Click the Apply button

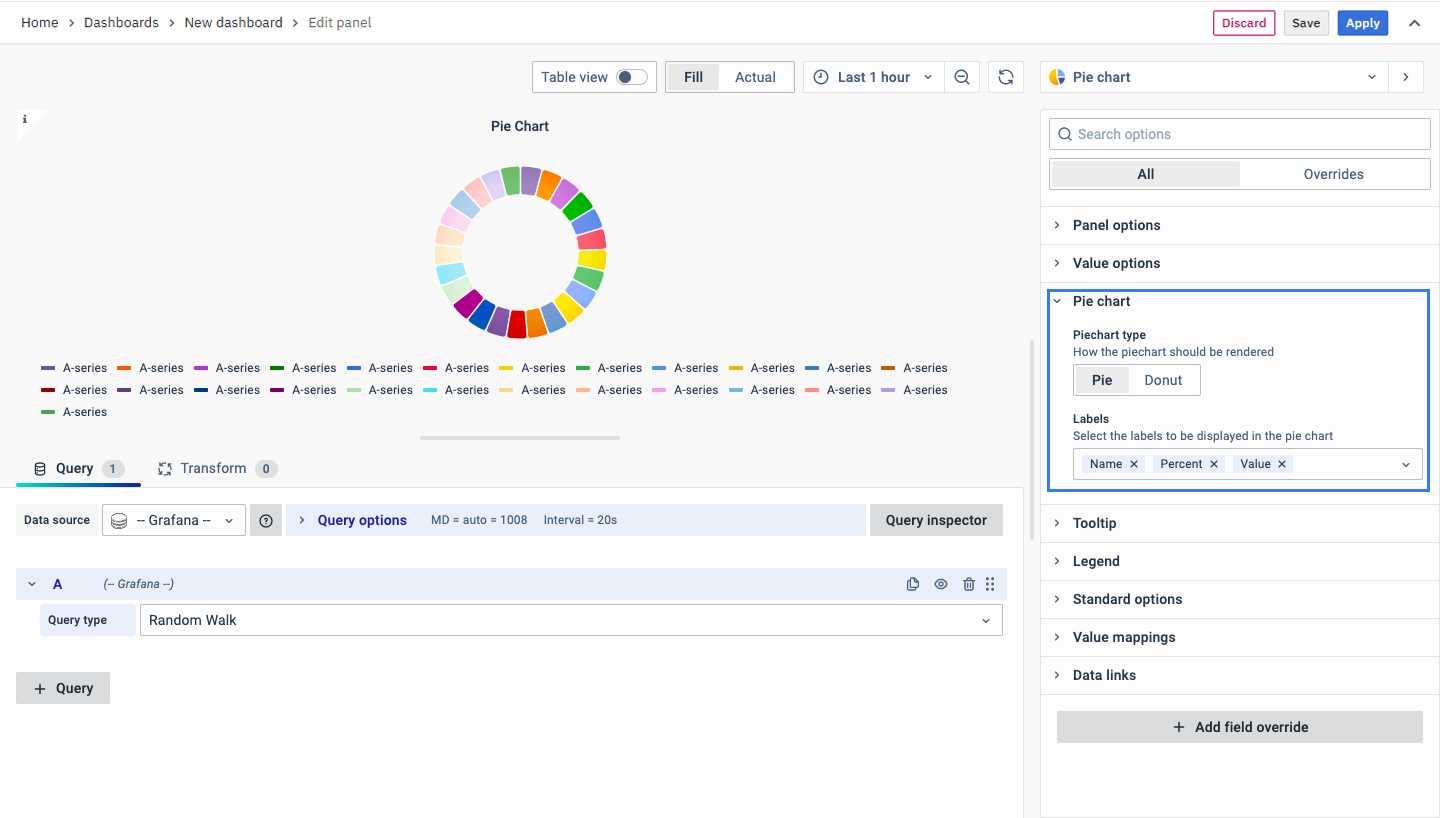click(x=1362, y=23)
